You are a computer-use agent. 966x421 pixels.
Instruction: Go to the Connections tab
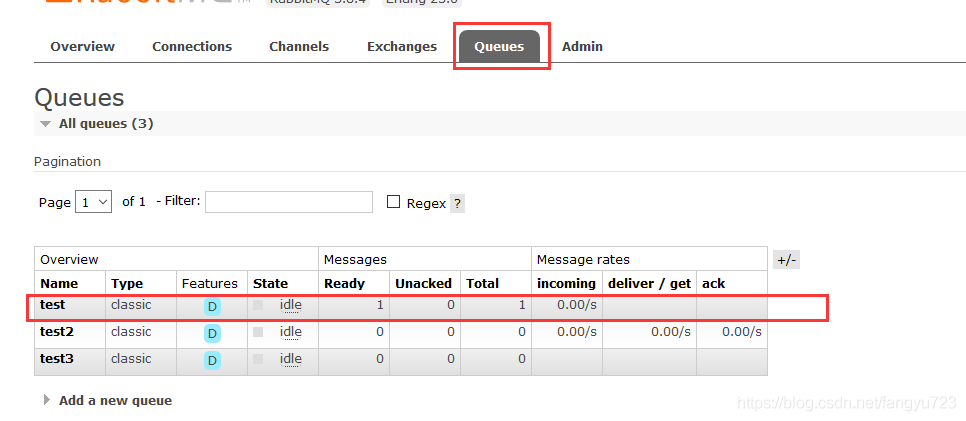[192, 46]
